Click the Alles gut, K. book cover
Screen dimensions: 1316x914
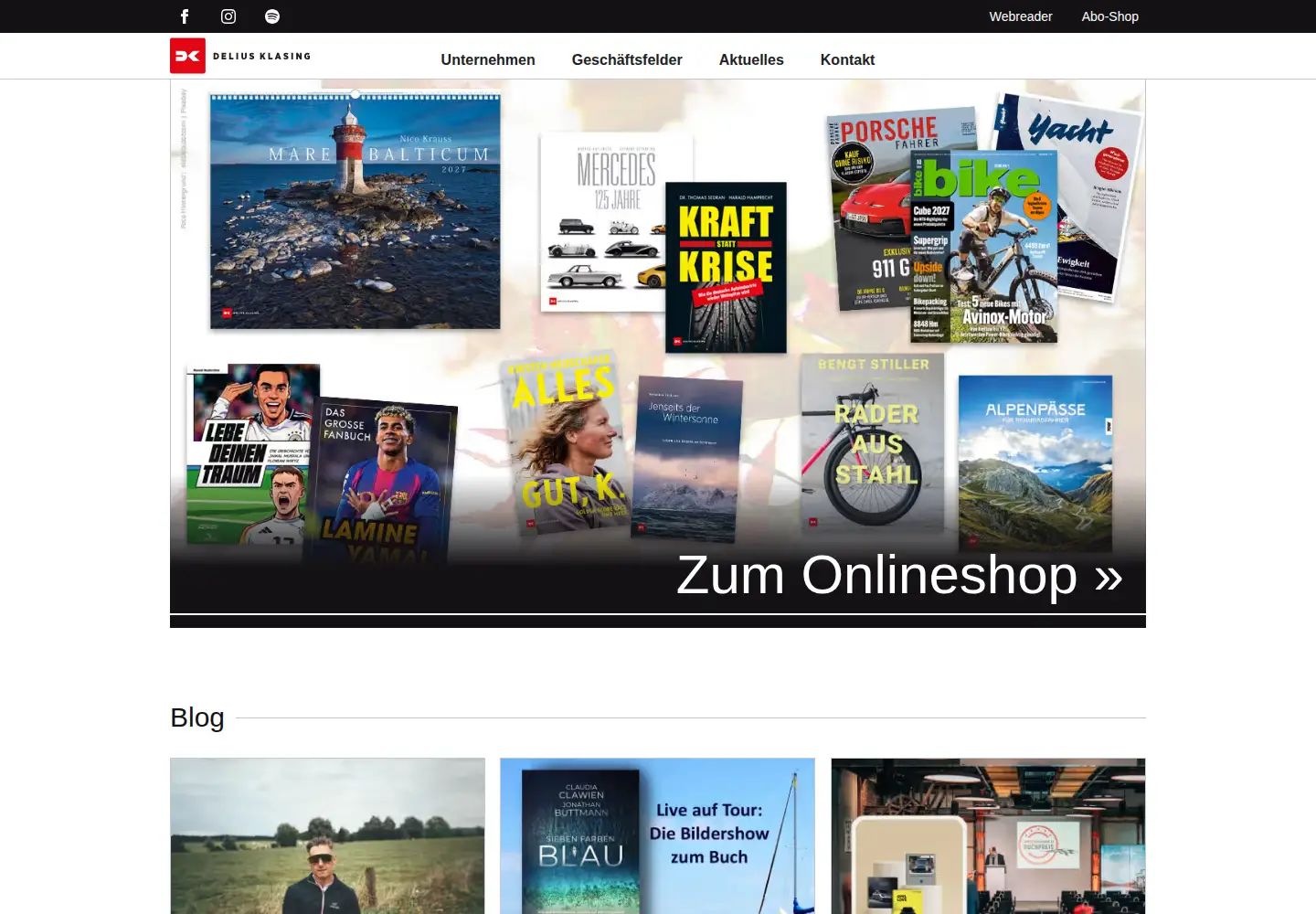[567, 443]
